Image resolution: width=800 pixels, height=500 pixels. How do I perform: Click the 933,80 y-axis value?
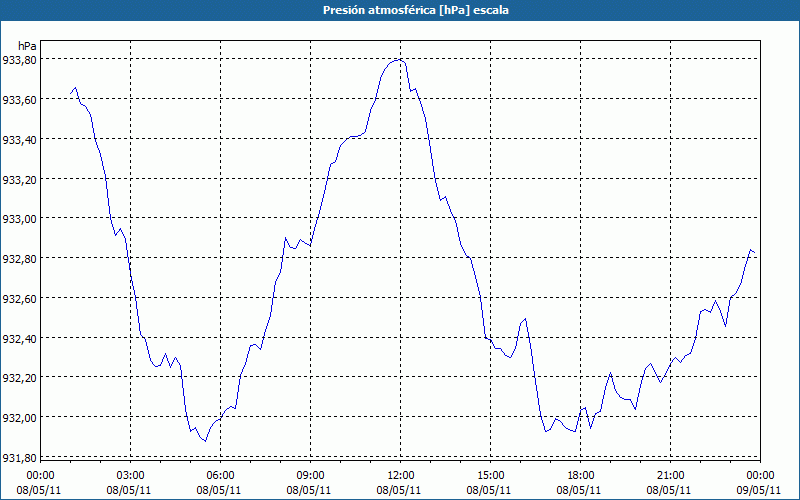pyautogui.click(x=19, y=60)
